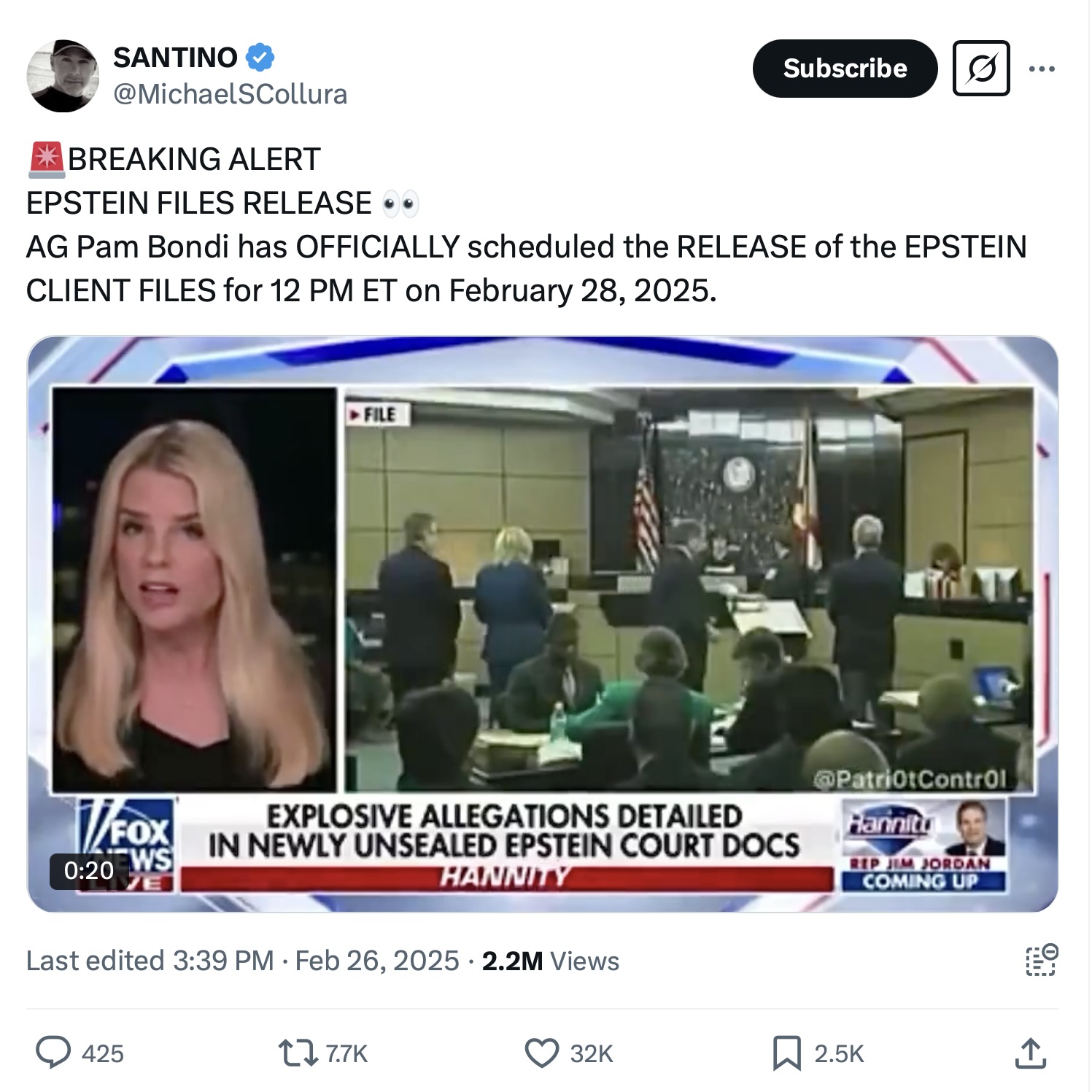This screenshot has height=1092, width=1092.
Task: Click the 32K likes count
Action: pos(592,1053)
